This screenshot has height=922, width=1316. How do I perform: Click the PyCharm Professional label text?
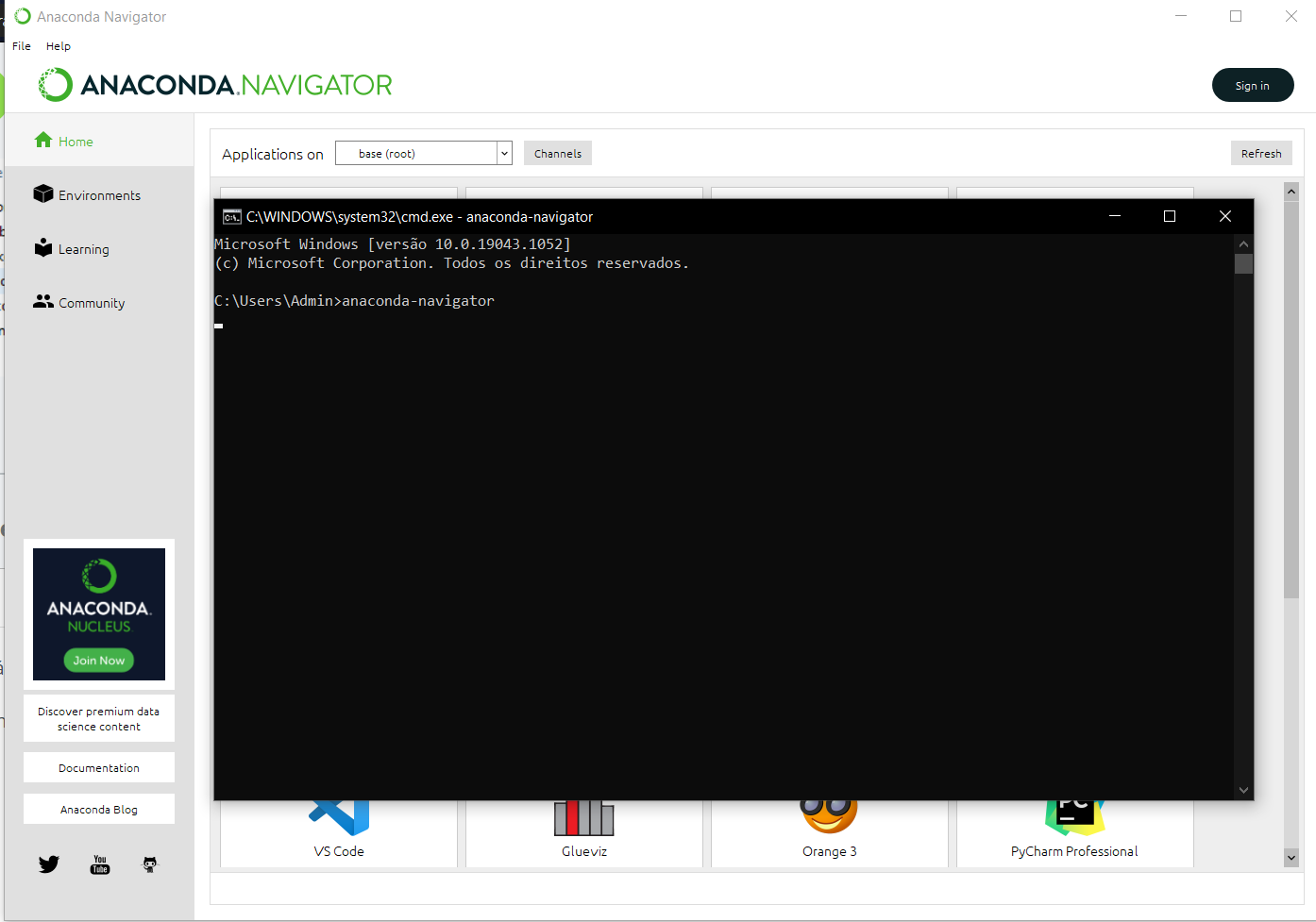pos(1074,851)
